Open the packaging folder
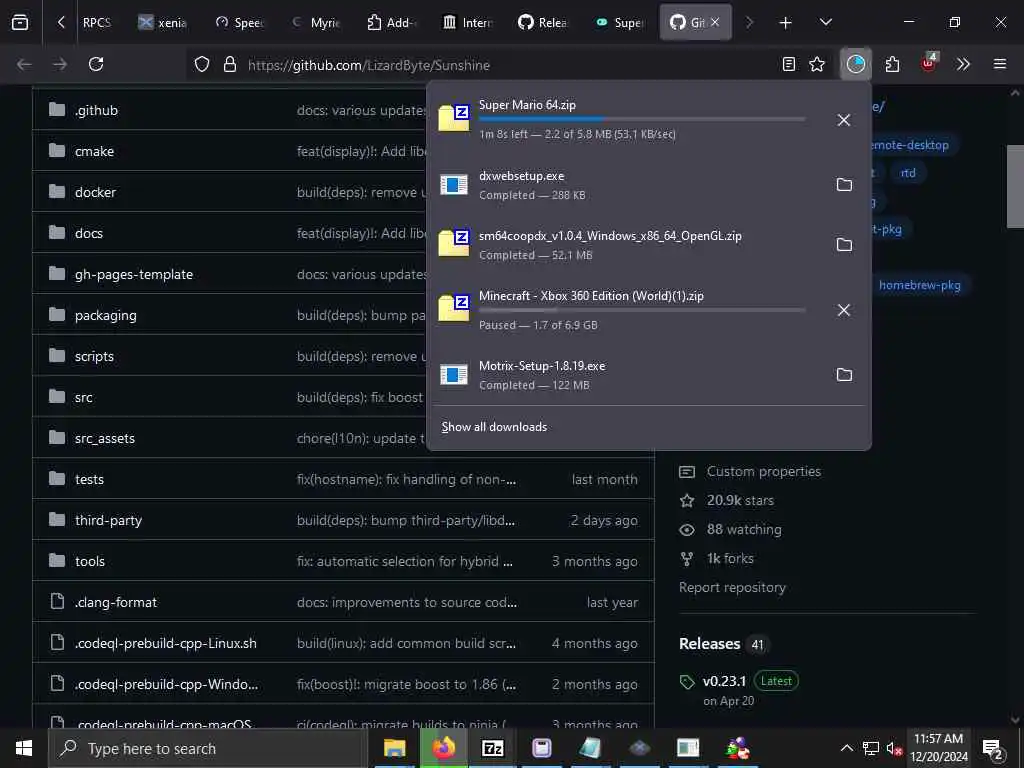The width and height of the screenshot is (1024, 768). point(106,316)
